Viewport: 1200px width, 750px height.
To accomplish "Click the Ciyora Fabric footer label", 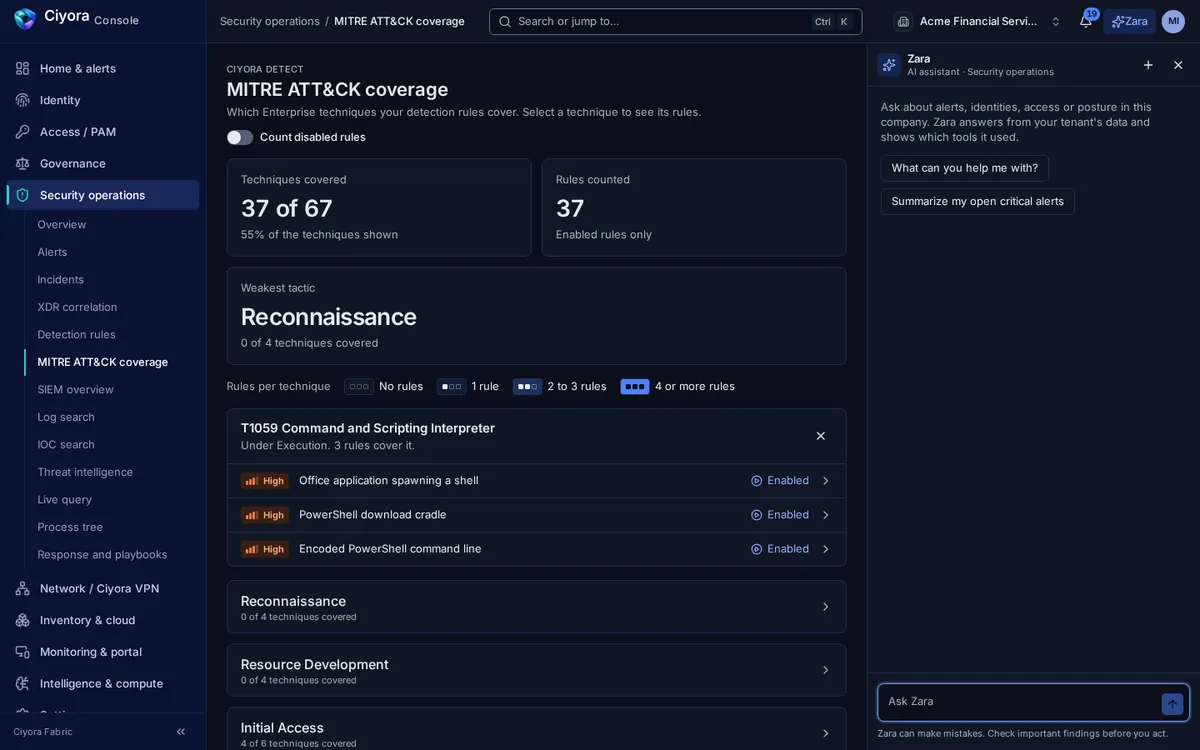I will 43,732.
